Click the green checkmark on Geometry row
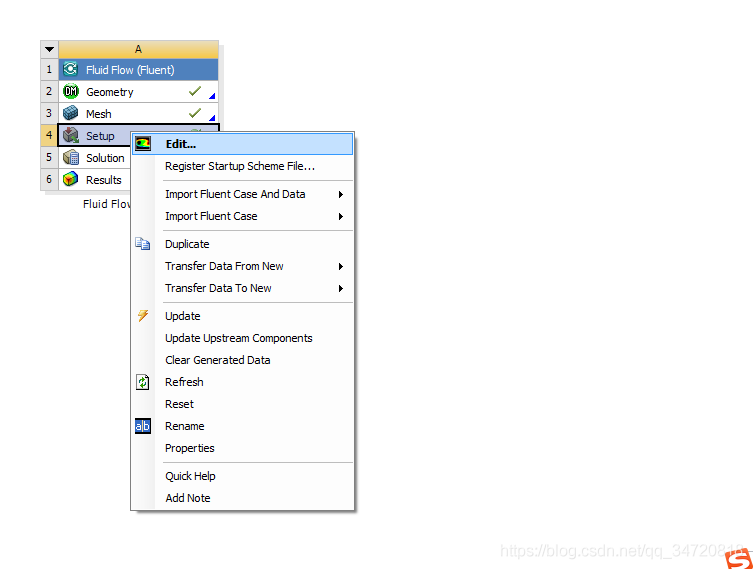 tap(194, 91)
